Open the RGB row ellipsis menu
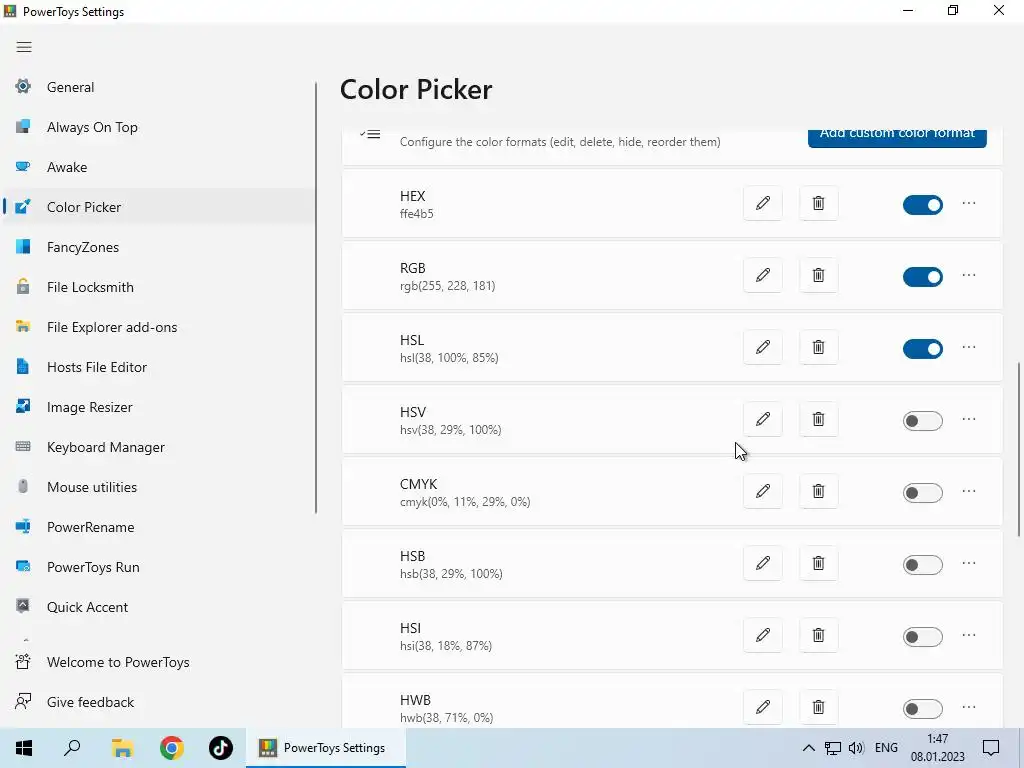The width and height of the screenshot is (1024, 768). click(969, 275)
